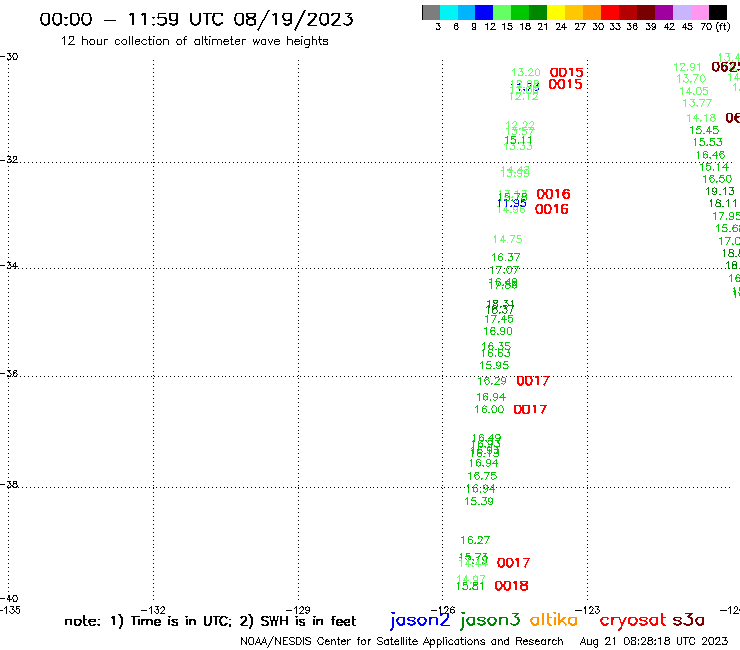Click the black swatch at the legend end
The image size is (740, 650).
pyautogui.click(x=717, y=12)
